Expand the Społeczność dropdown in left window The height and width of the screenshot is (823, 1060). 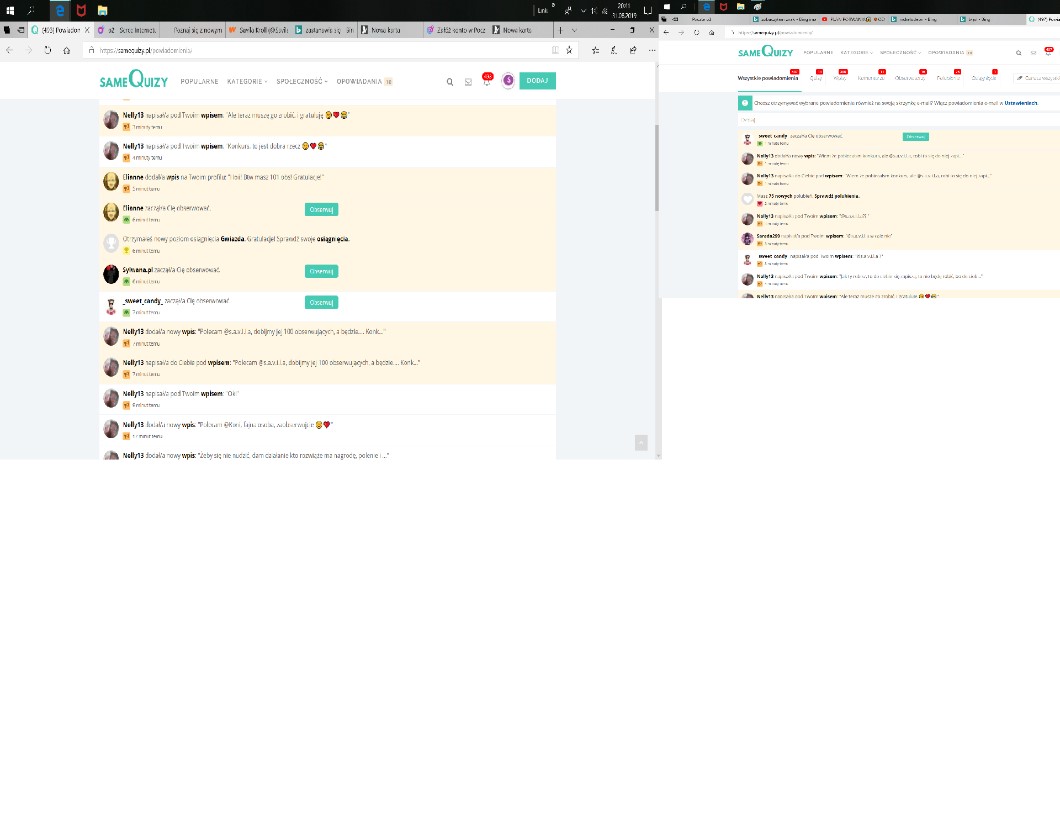point(301,81)
